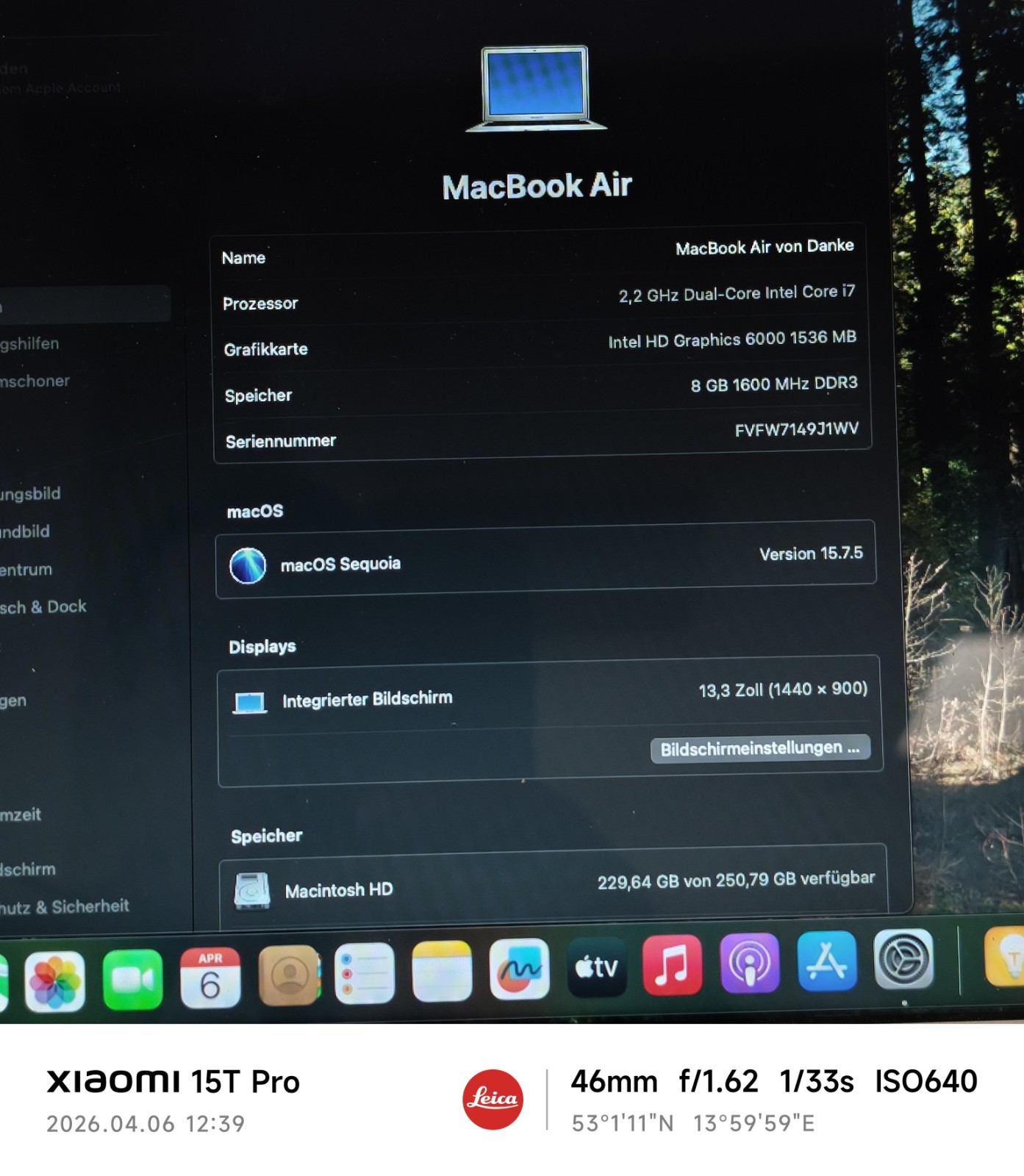Select Kontrollzentrum in the sidebar

click(26, 570)
